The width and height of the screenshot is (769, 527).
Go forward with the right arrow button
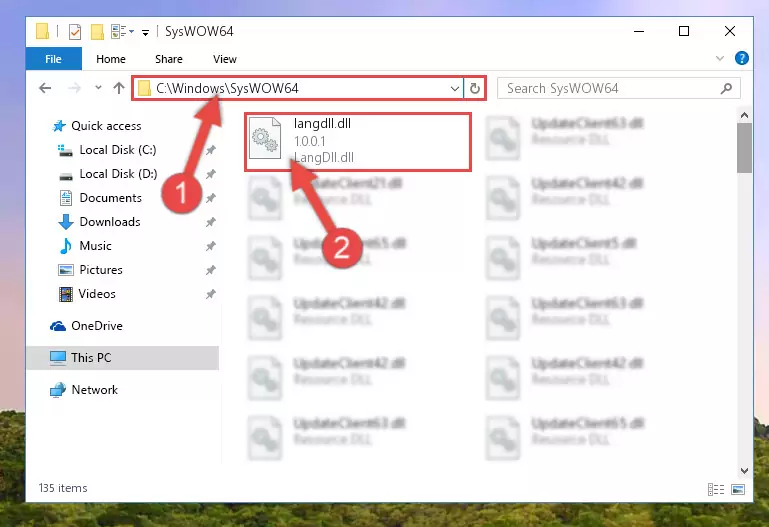75,88
